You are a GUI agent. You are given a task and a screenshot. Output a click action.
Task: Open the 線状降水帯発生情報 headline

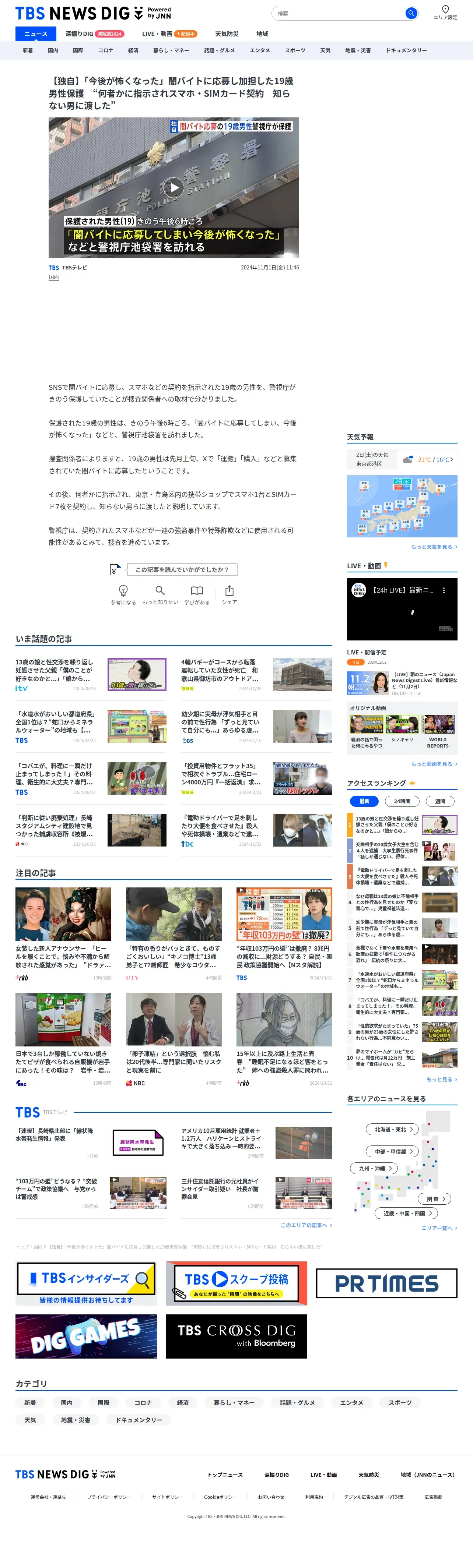click(x=54, y=1135)
